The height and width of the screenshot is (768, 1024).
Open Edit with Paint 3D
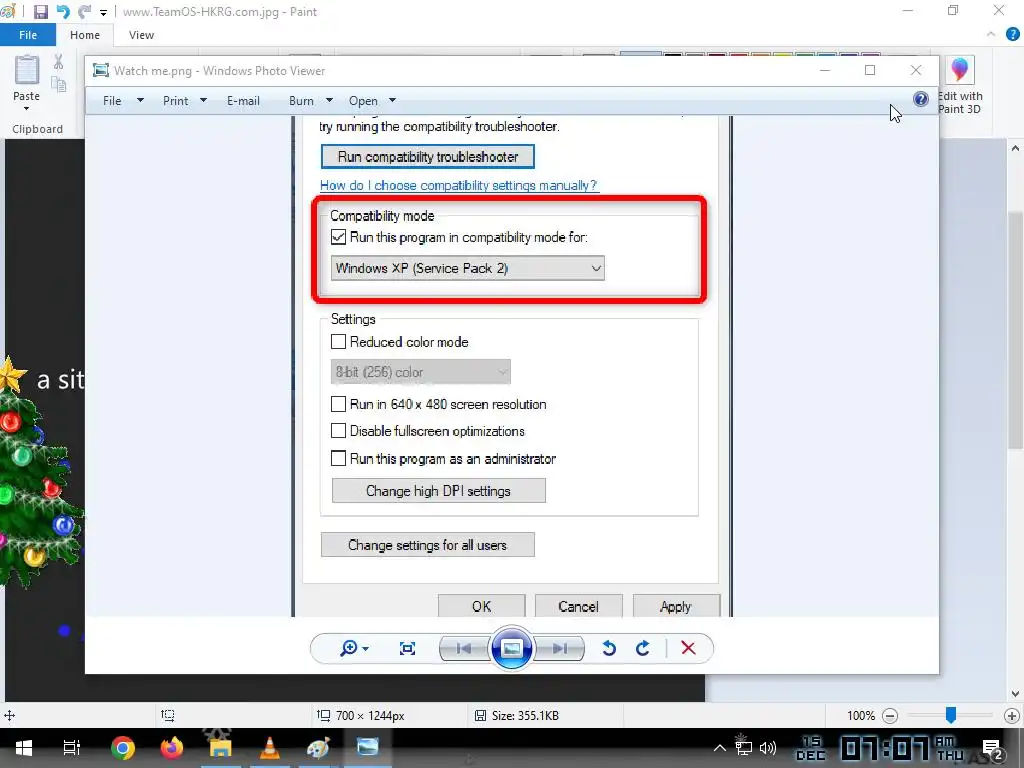(959, 86)
